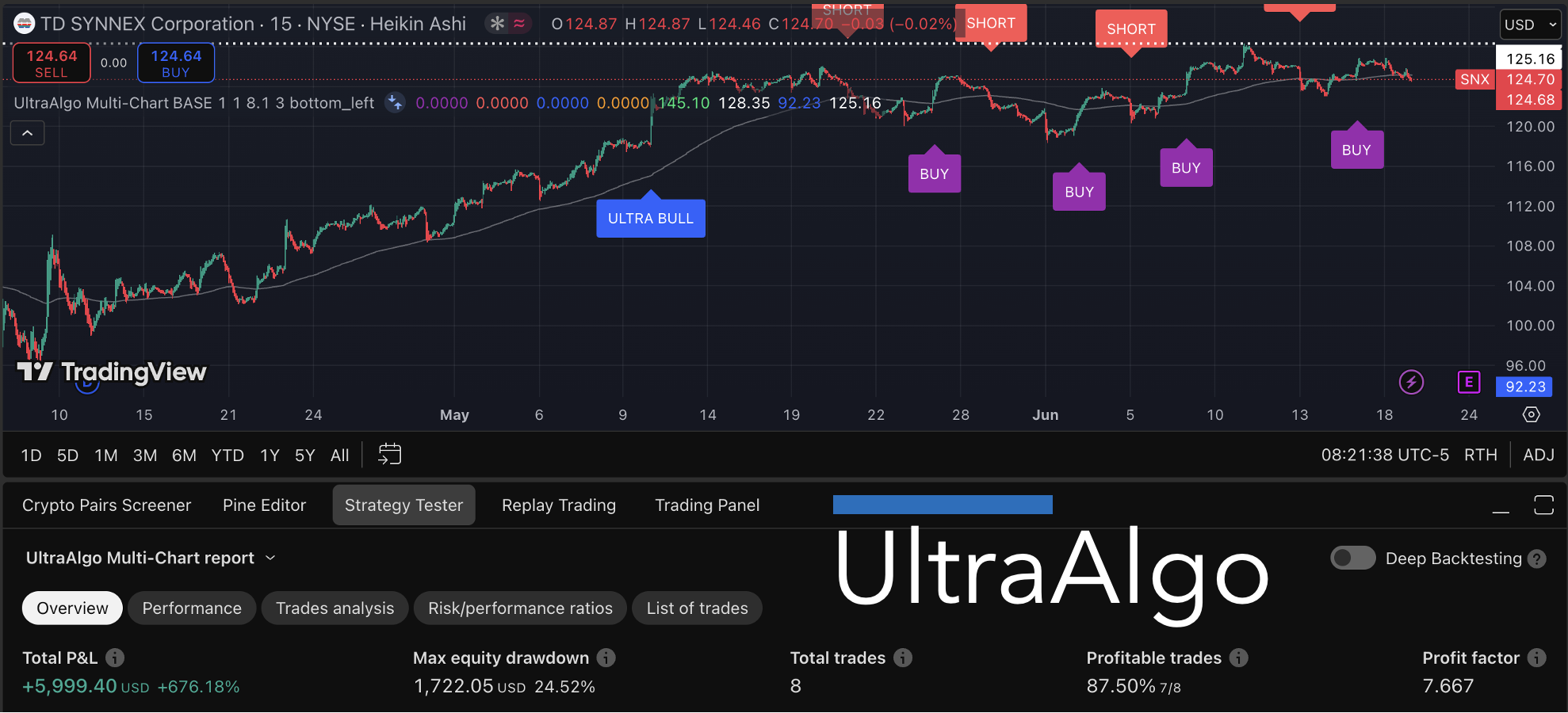Image resolution: width=1568 pixels, height=713 pixels.
Task: Set the chart range to 1D
Action: click(x=31, y=456)
